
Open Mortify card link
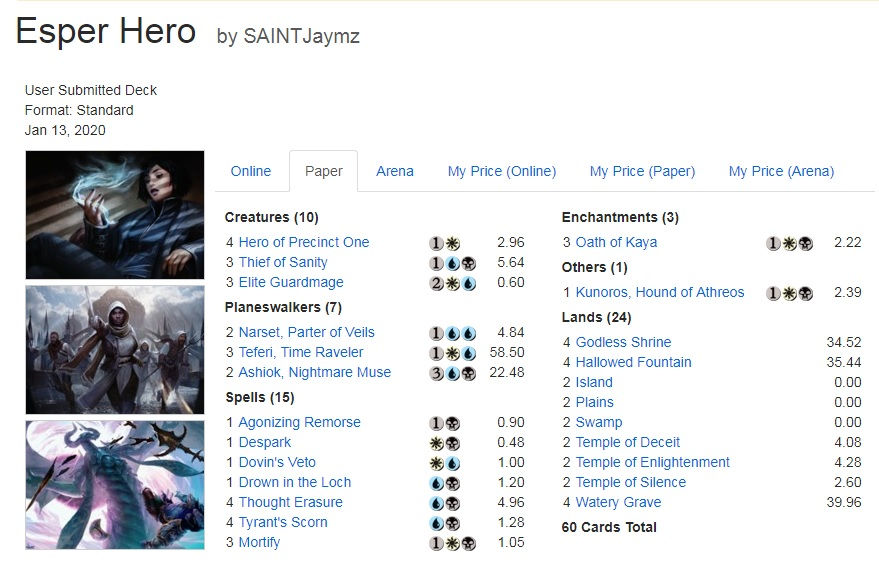click(259, 542)
